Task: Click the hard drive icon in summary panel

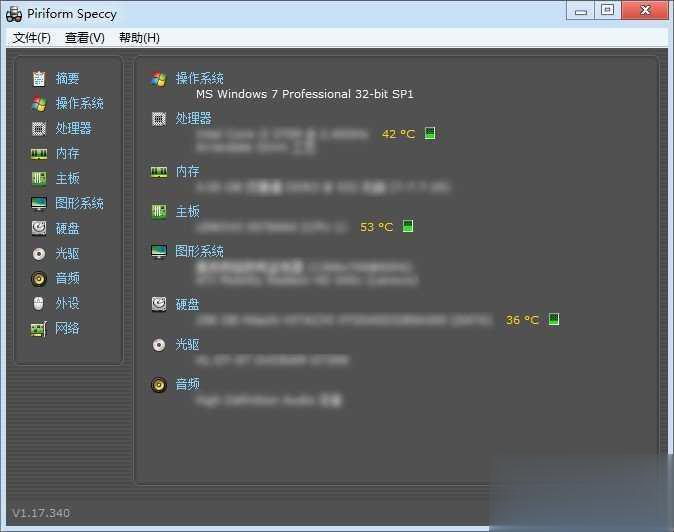Action: click(159, 304)
